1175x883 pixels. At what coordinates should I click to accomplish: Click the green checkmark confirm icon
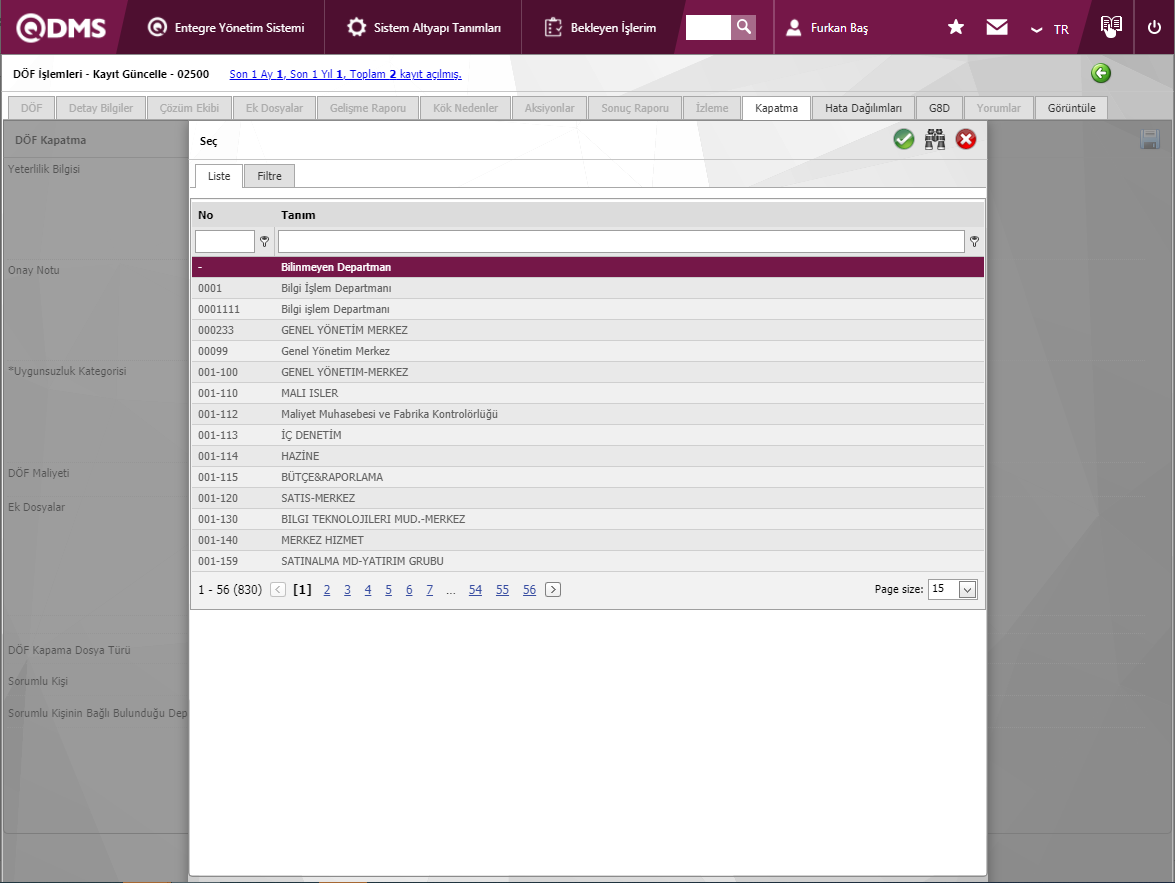(904, 140)
